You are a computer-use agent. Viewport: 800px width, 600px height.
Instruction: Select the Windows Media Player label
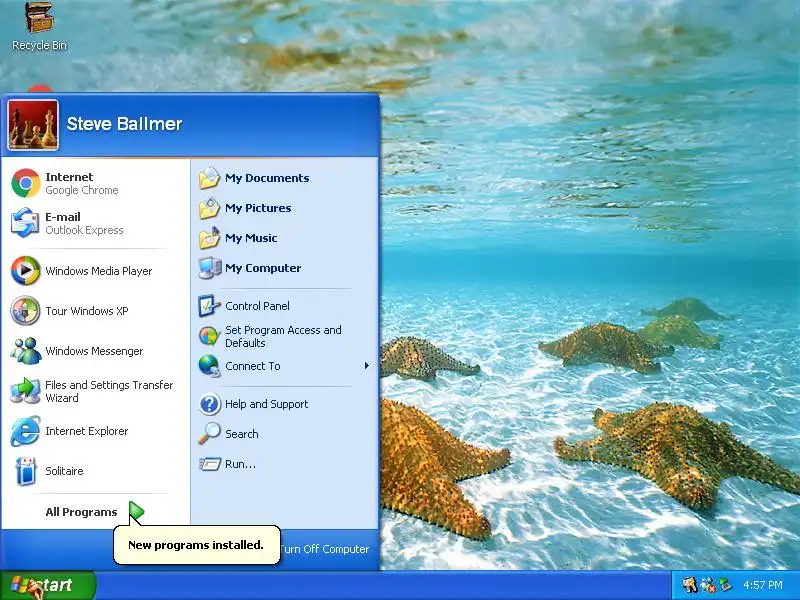[x=98, y=271]
